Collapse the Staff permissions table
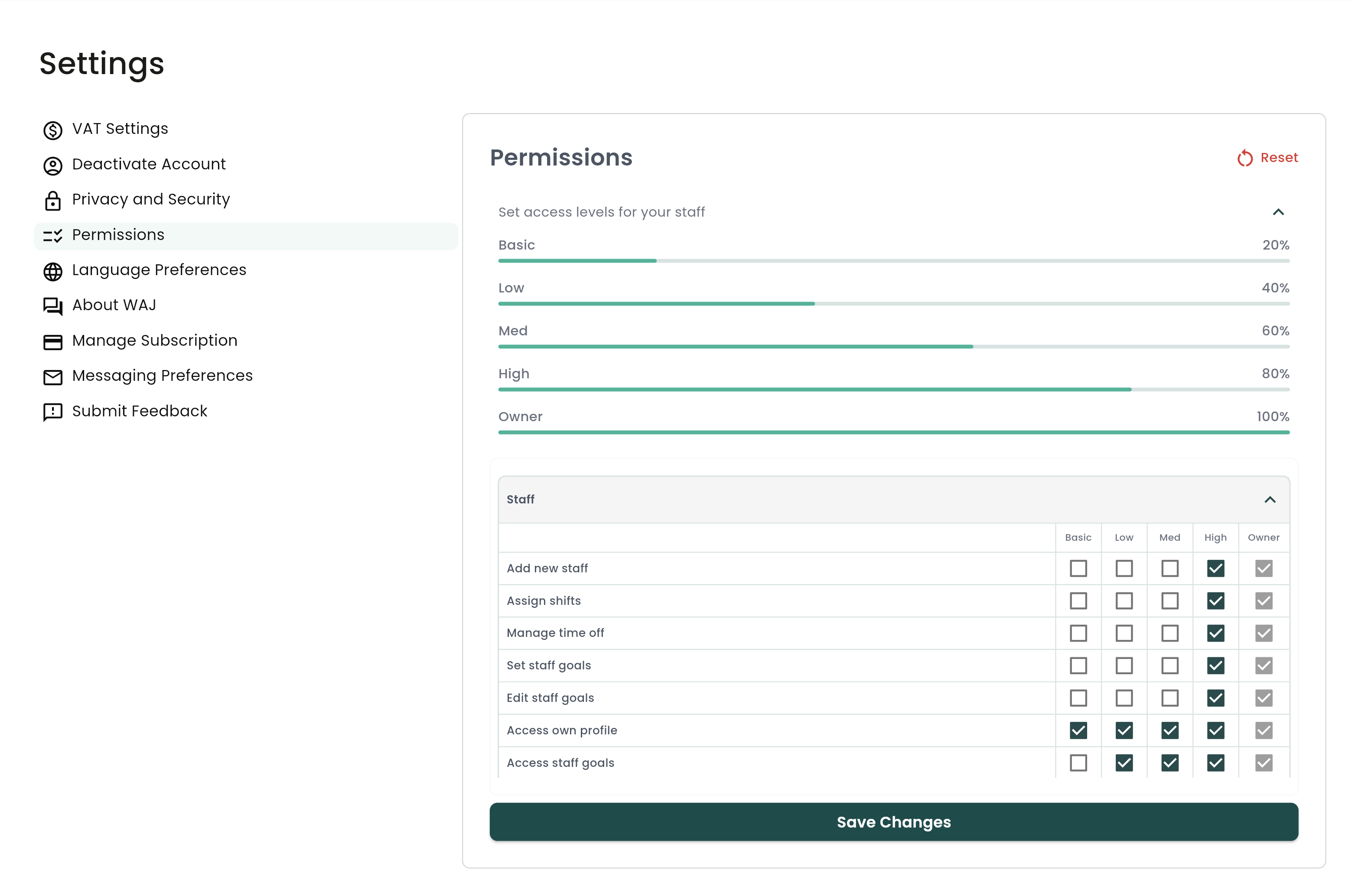 point(1271,500)
